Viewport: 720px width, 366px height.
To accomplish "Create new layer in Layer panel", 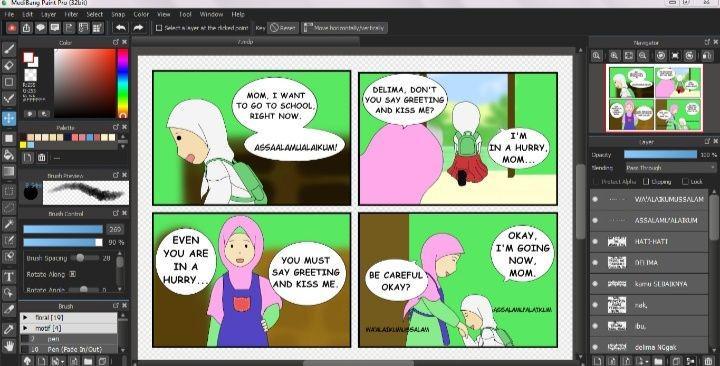I will click(x=597, y=361).
